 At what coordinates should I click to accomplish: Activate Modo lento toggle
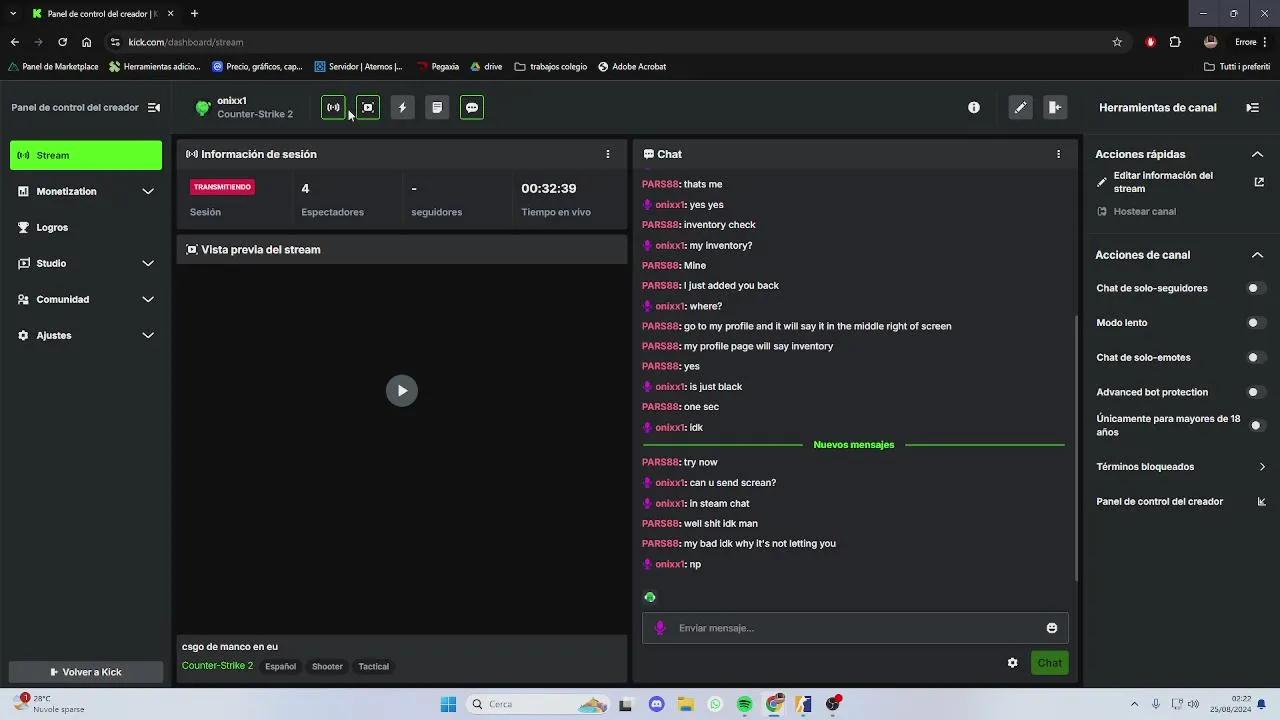click(x=1255, y=322)
